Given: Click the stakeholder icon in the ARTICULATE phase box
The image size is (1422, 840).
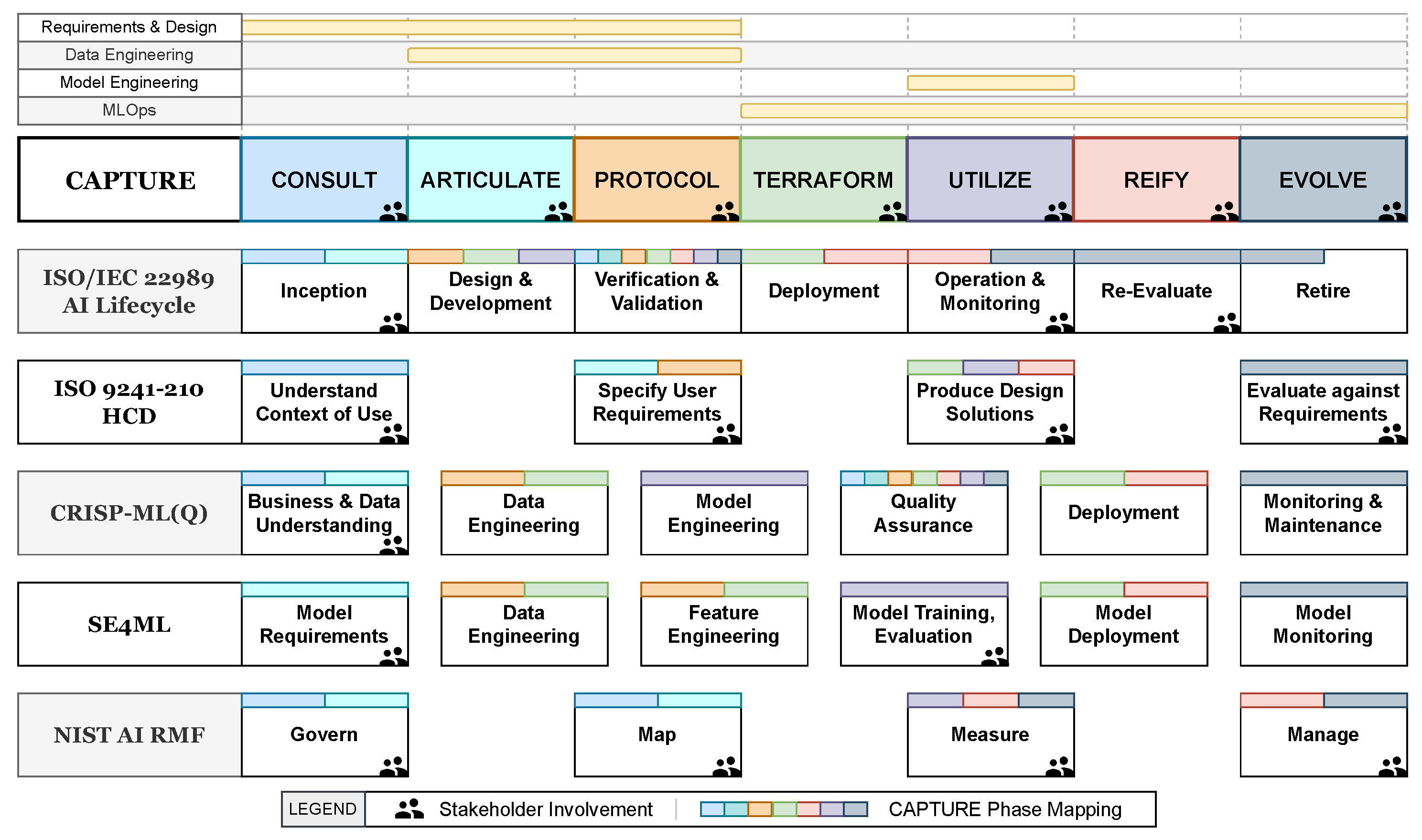Looking at the screenshot, I should [x=558, y=211].
